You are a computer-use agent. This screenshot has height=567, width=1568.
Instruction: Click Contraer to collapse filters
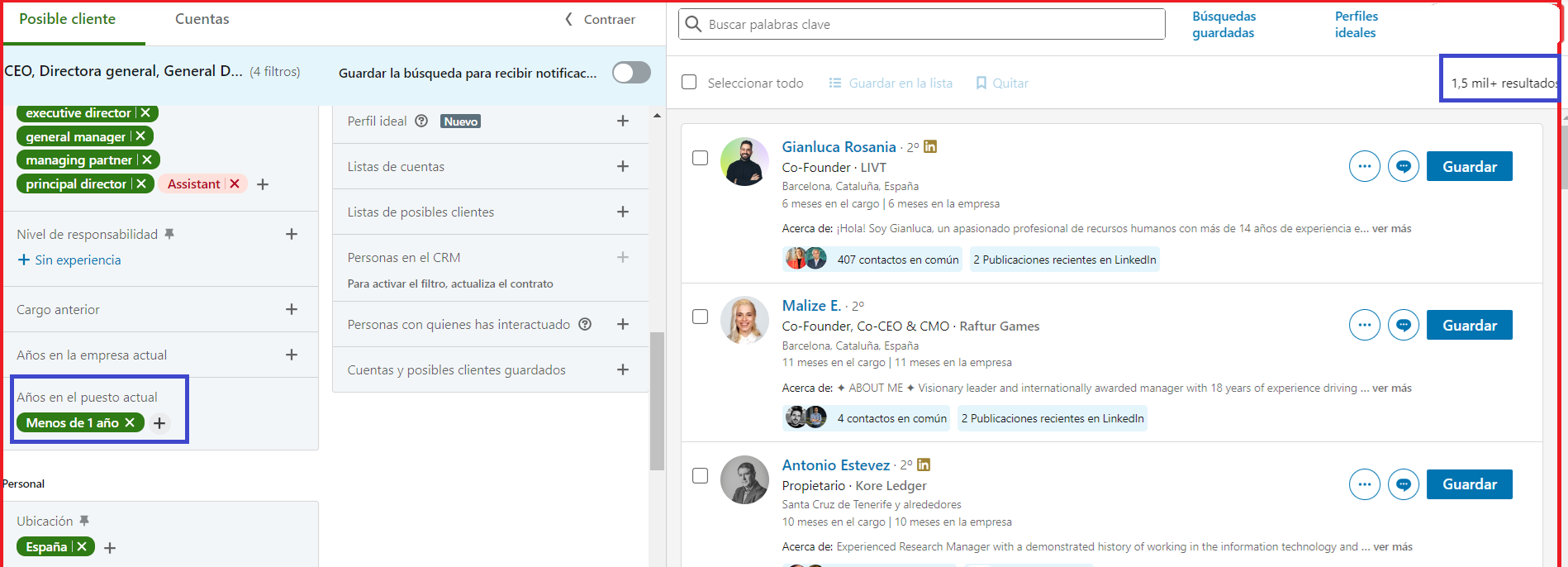601,19
